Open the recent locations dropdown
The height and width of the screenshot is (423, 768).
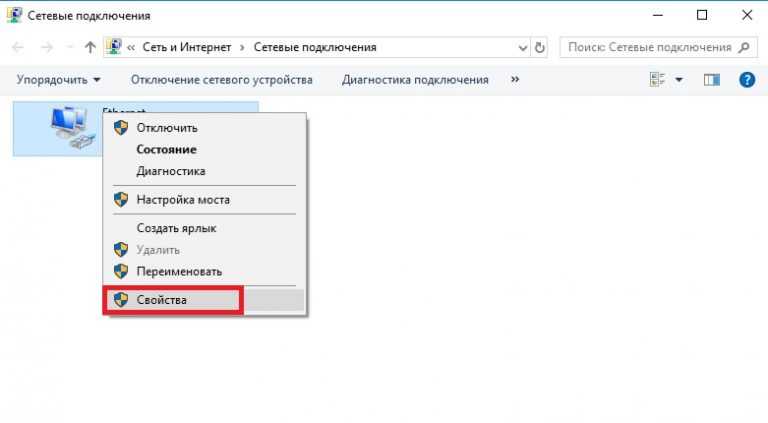pos(69,47)
